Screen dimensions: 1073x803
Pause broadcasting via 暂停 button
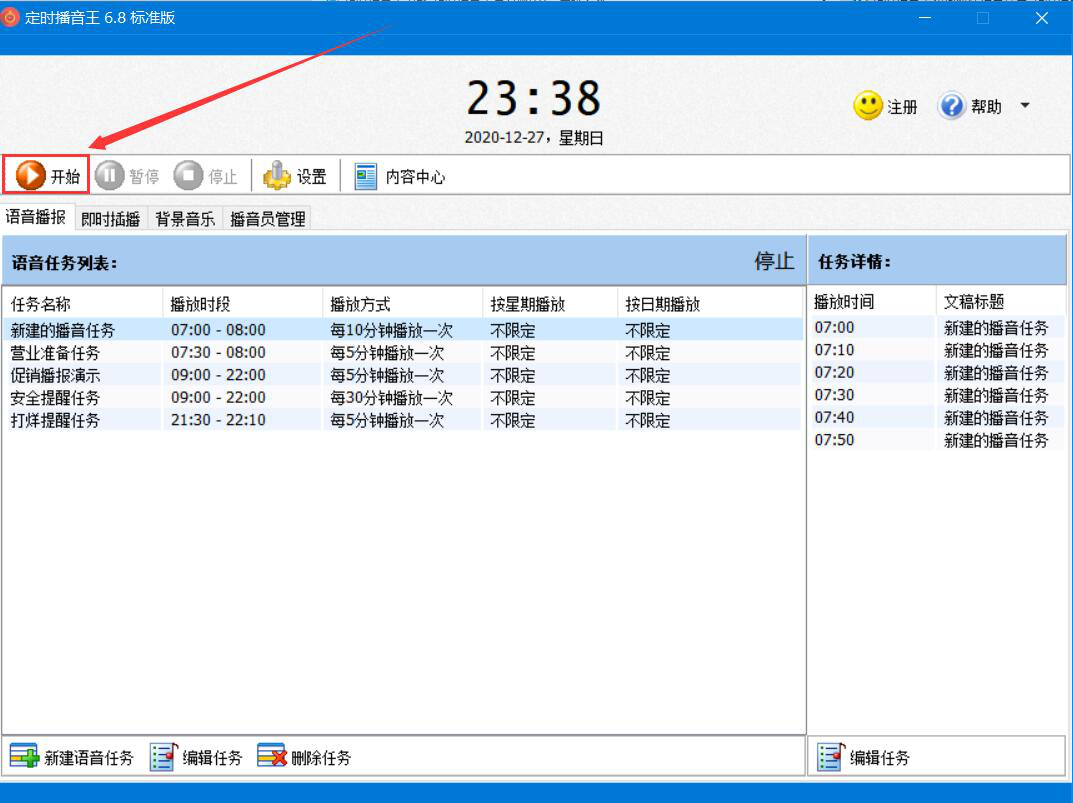click(x=127, y=176)
